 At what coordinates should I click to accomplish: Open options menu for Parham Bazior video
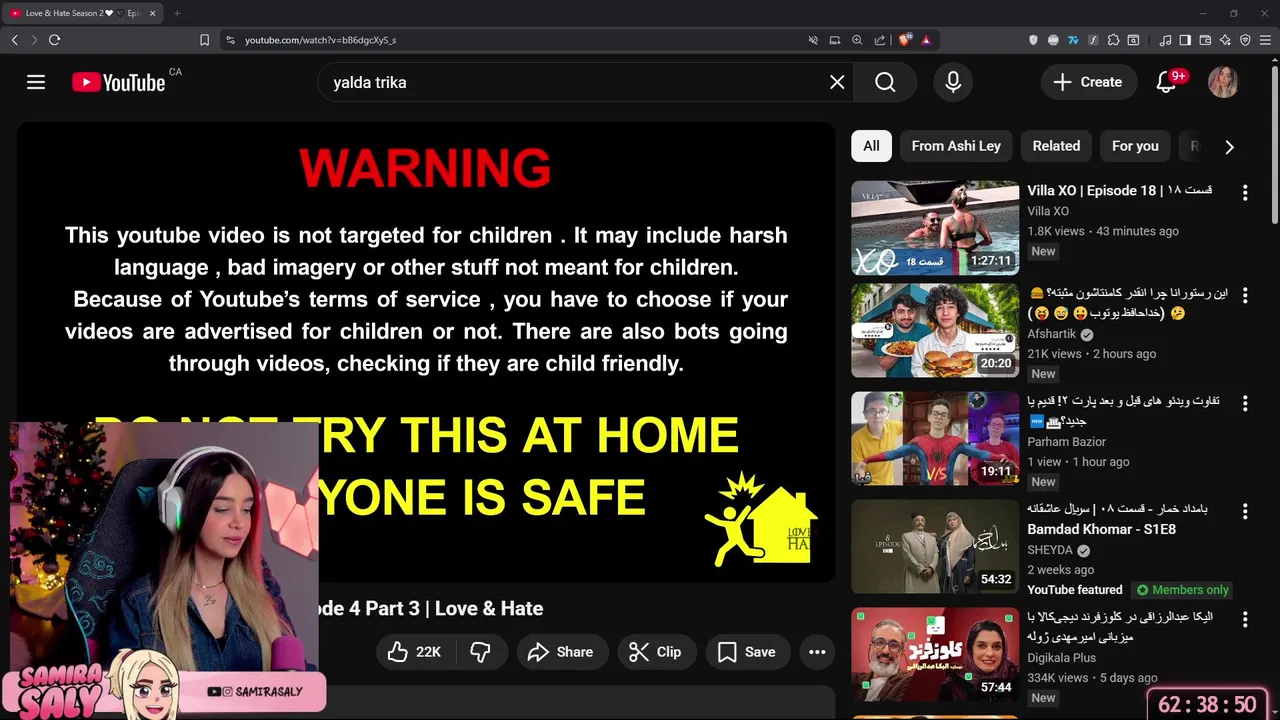click(x=1245, y=403)
